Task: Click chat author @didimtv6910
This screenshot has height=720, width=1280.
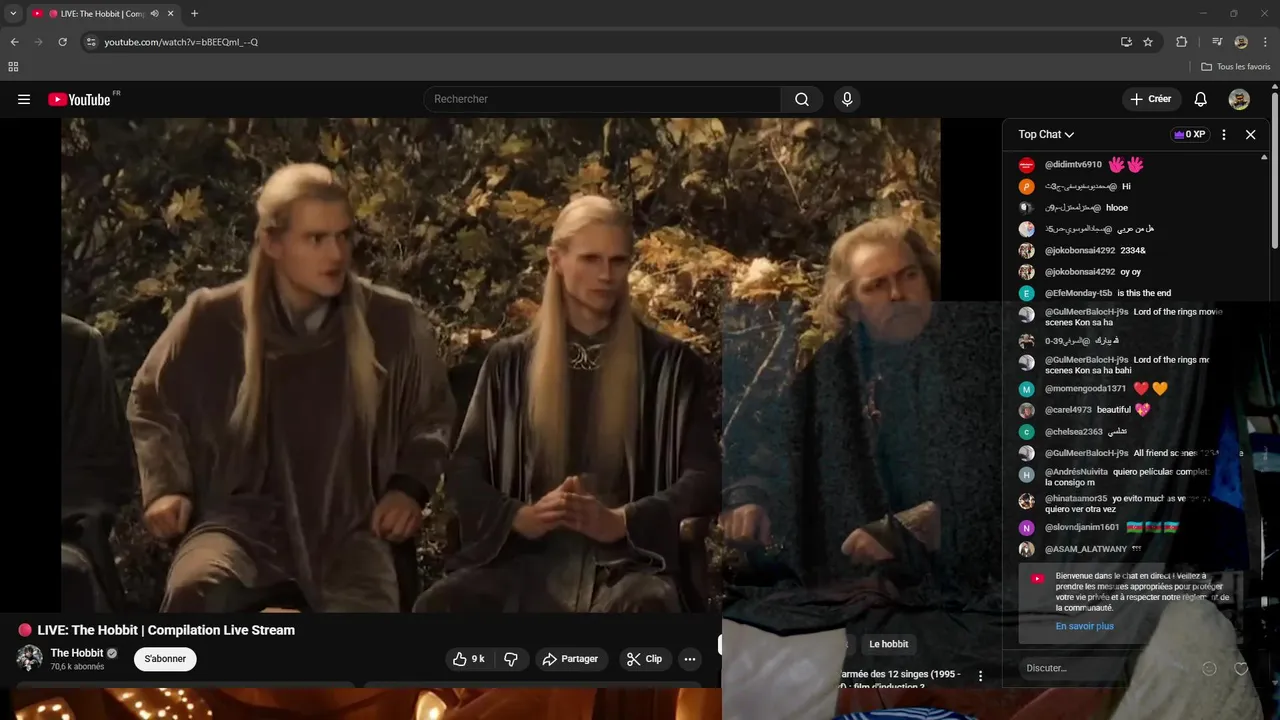Action: tap(1073, 164)
